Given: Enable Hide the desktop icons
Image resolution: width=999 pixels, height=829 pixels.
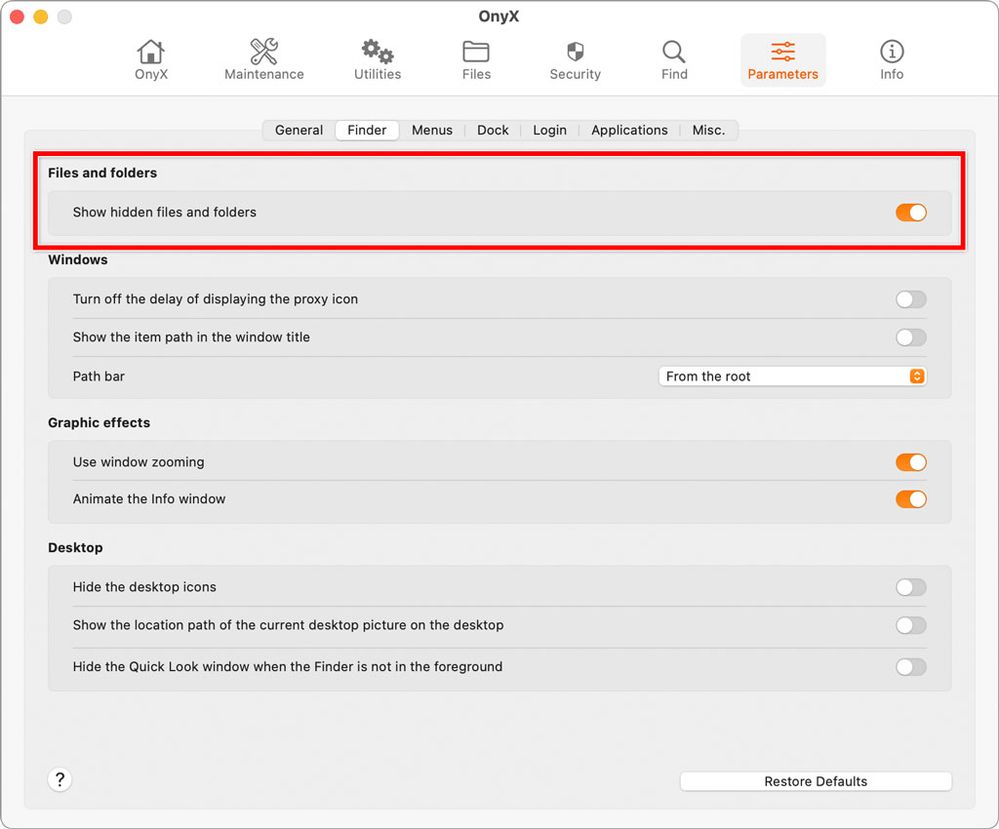Looking at the screenshot, I should coord(911,587).
